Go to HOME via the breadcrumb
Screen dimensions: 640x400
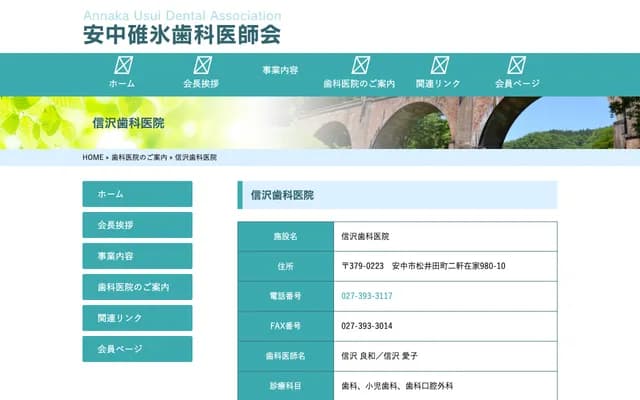click(92, 158)
